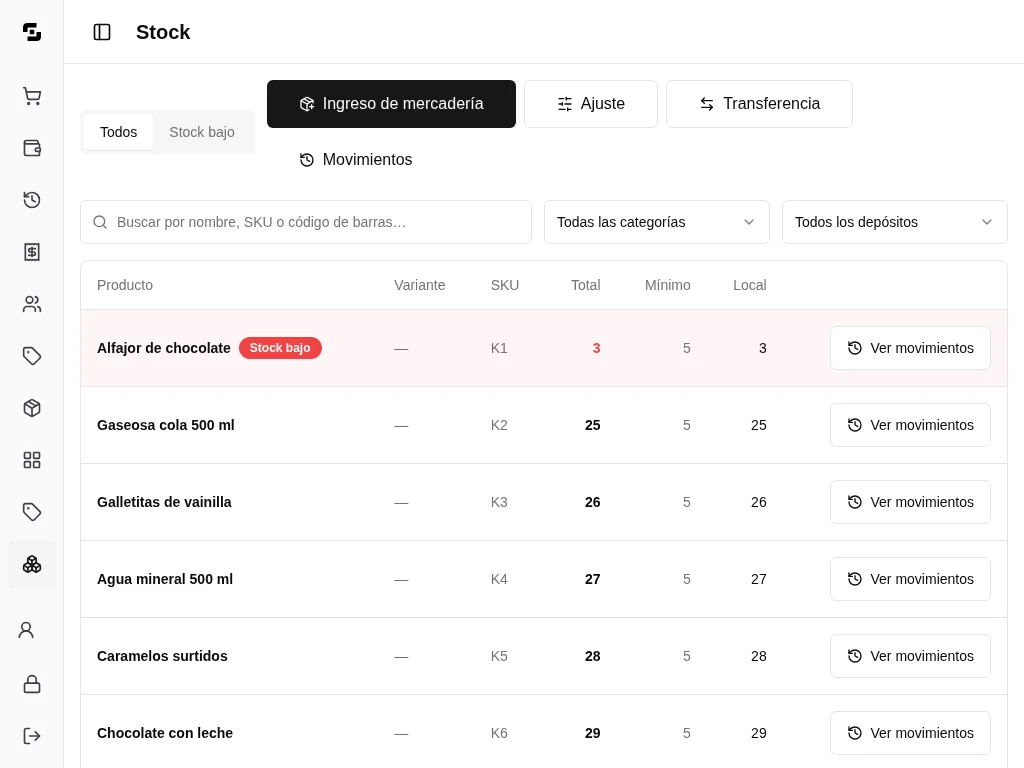Open movimientos for Caramelos surtidos

coord(910,656)
